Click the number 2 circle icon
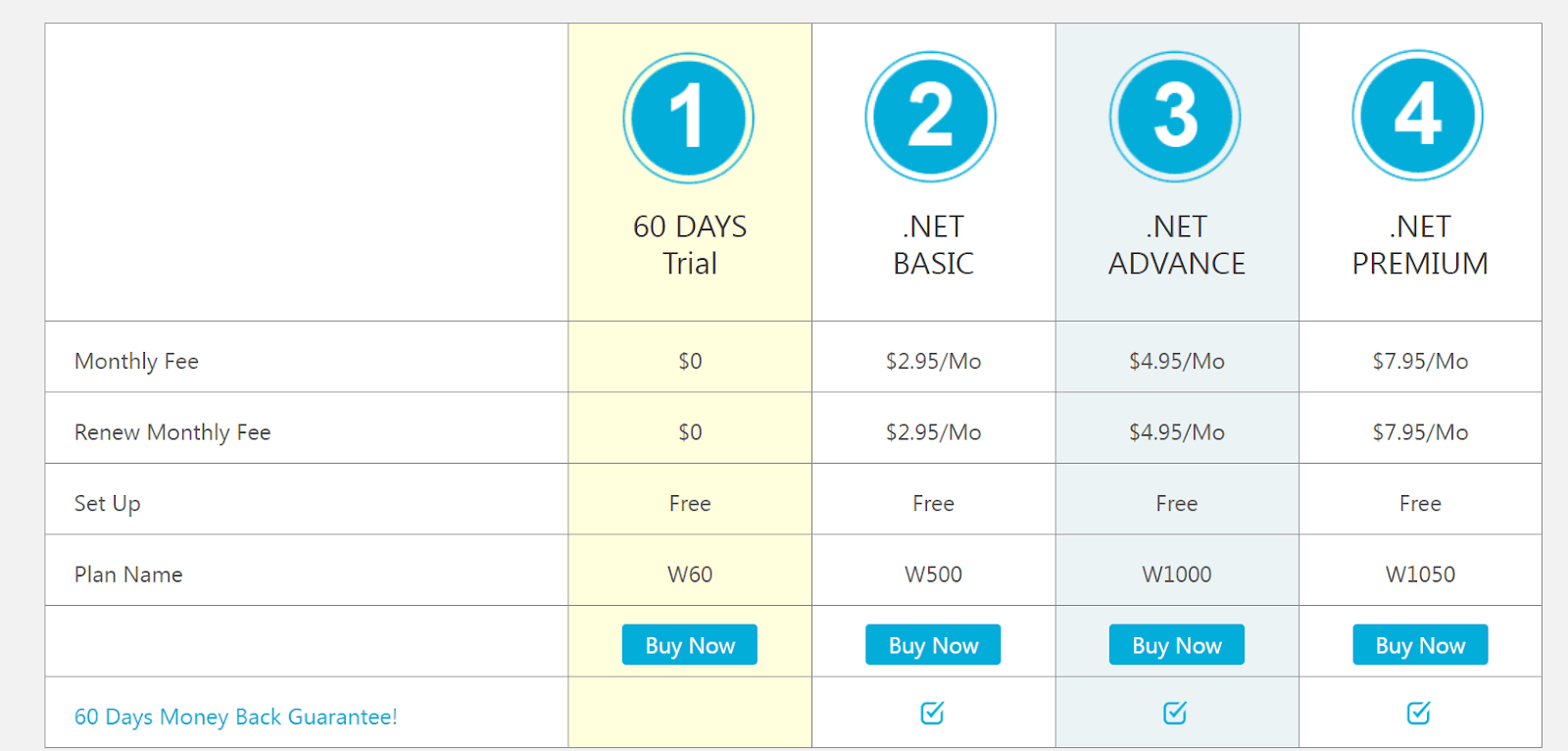1568x751 pixels. (931, 117)
